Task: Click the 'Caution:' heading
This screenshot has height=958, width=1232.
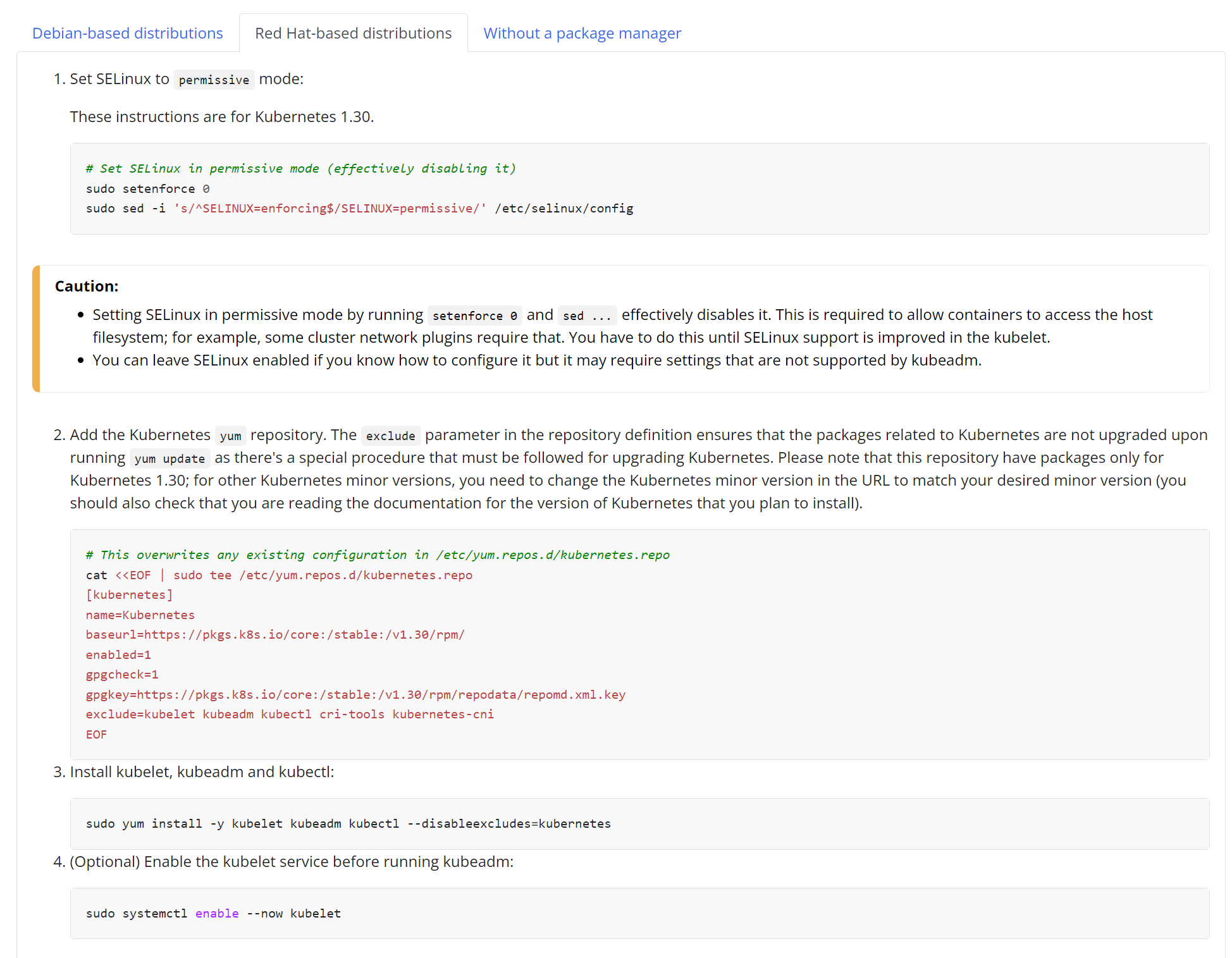Action: coord(87,286)
